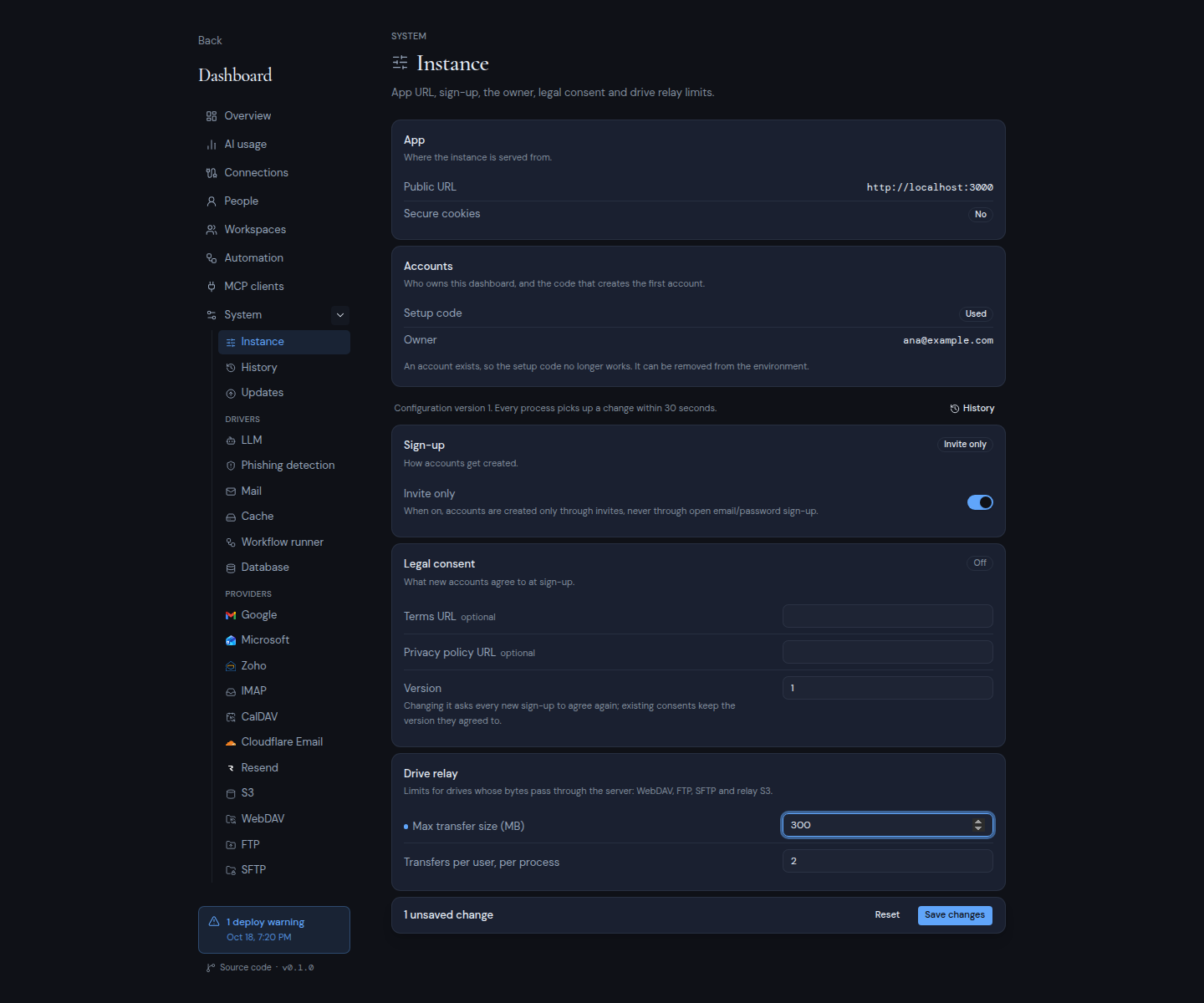The height and width of the screenshot is (1003, 1204).
Task: Toggle the Invite only switch
Action: [x=980, y=502]
